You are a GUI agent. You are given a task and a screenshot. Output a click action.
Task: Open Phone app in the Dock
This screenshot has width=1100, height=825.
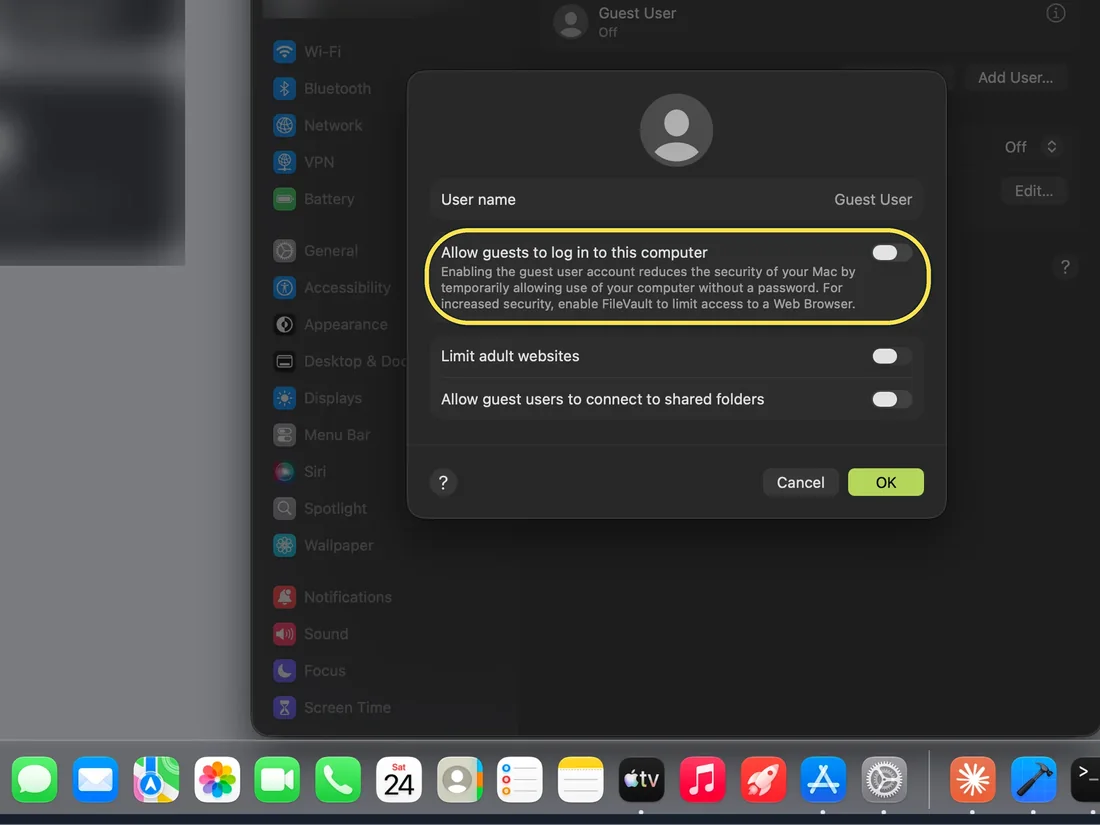click(338, 779)
